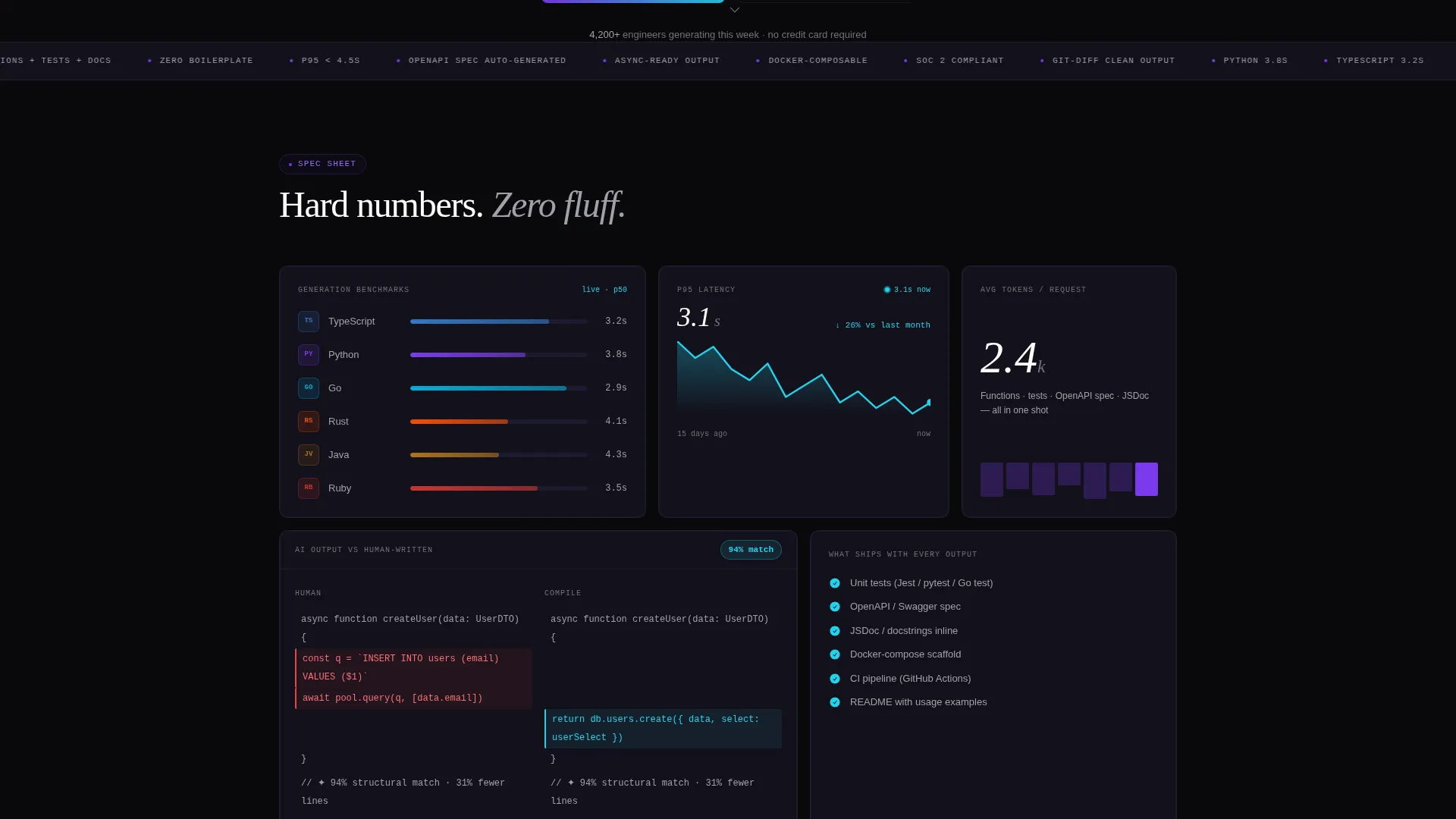Viewport: 1456px width, 819px height.
Task: Click the AVG TOKENS / REQUEST title
Action: [1033, 290]
